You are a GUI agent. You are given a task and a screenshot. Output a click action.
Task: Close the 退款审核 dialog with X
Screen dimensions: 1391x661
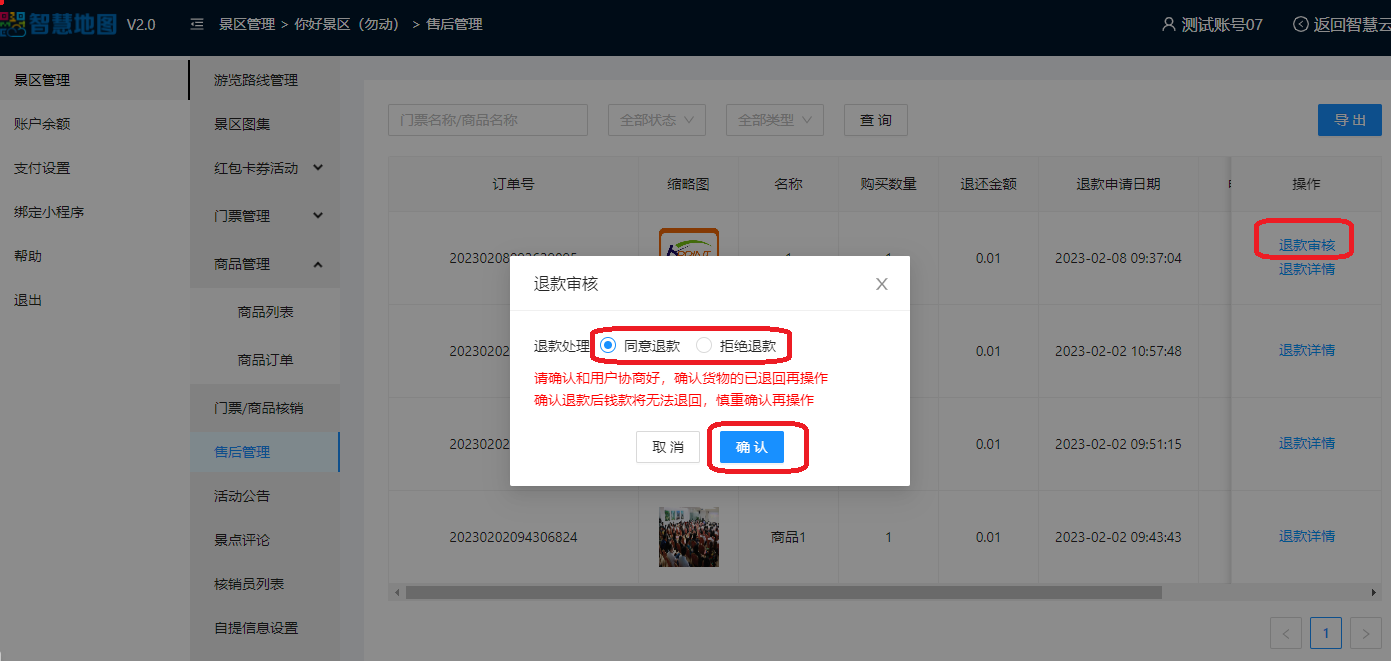(881, 284)
